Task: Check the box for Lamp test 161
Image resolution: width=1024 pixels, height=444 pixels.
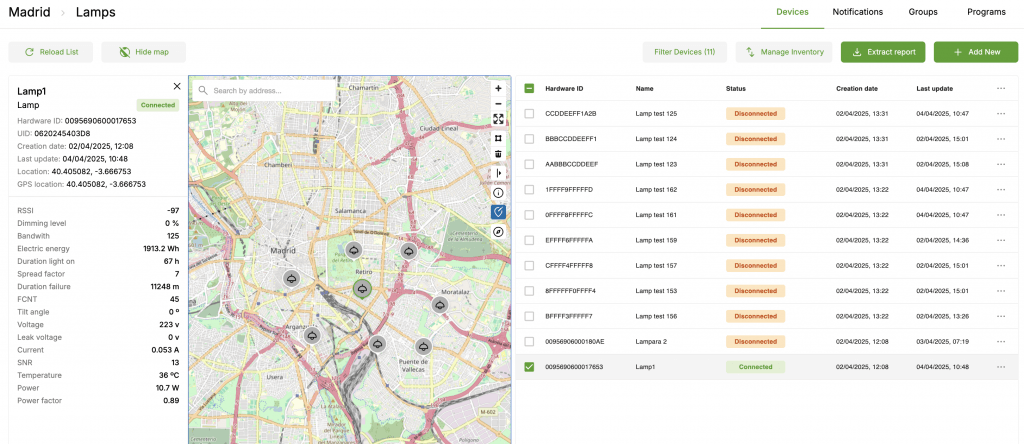Action: pyautogui.click(x=529, y=215)
